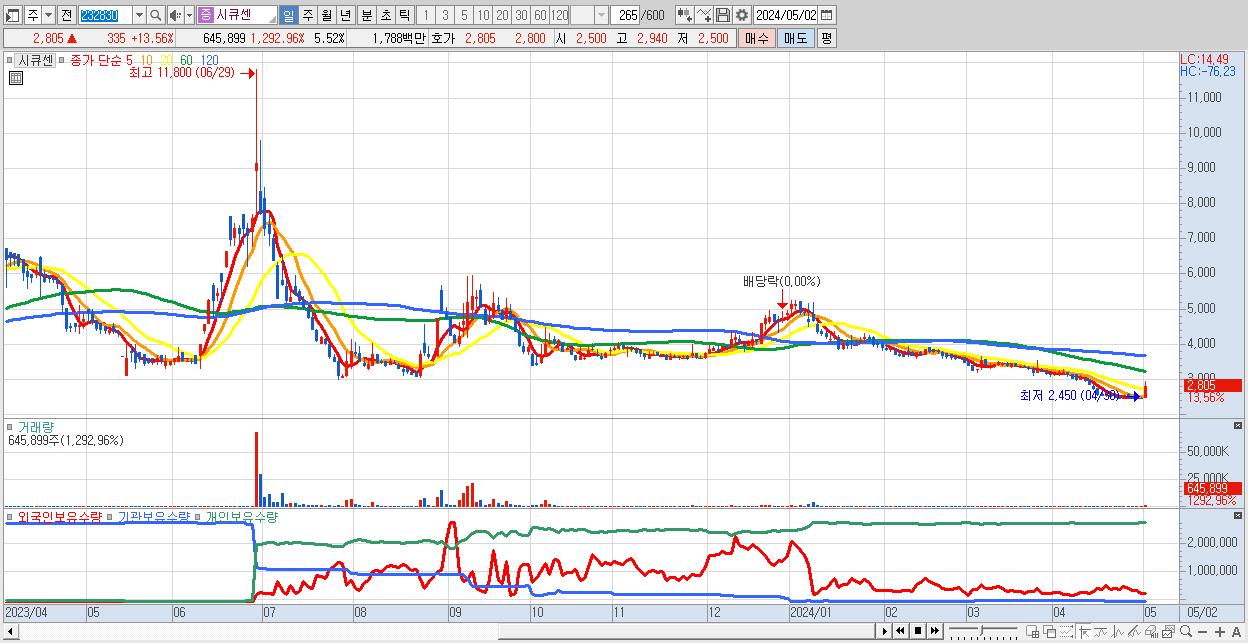Click the rewind chart scroll button
This screenshot has height=643, width=1248.
[900, 631]
